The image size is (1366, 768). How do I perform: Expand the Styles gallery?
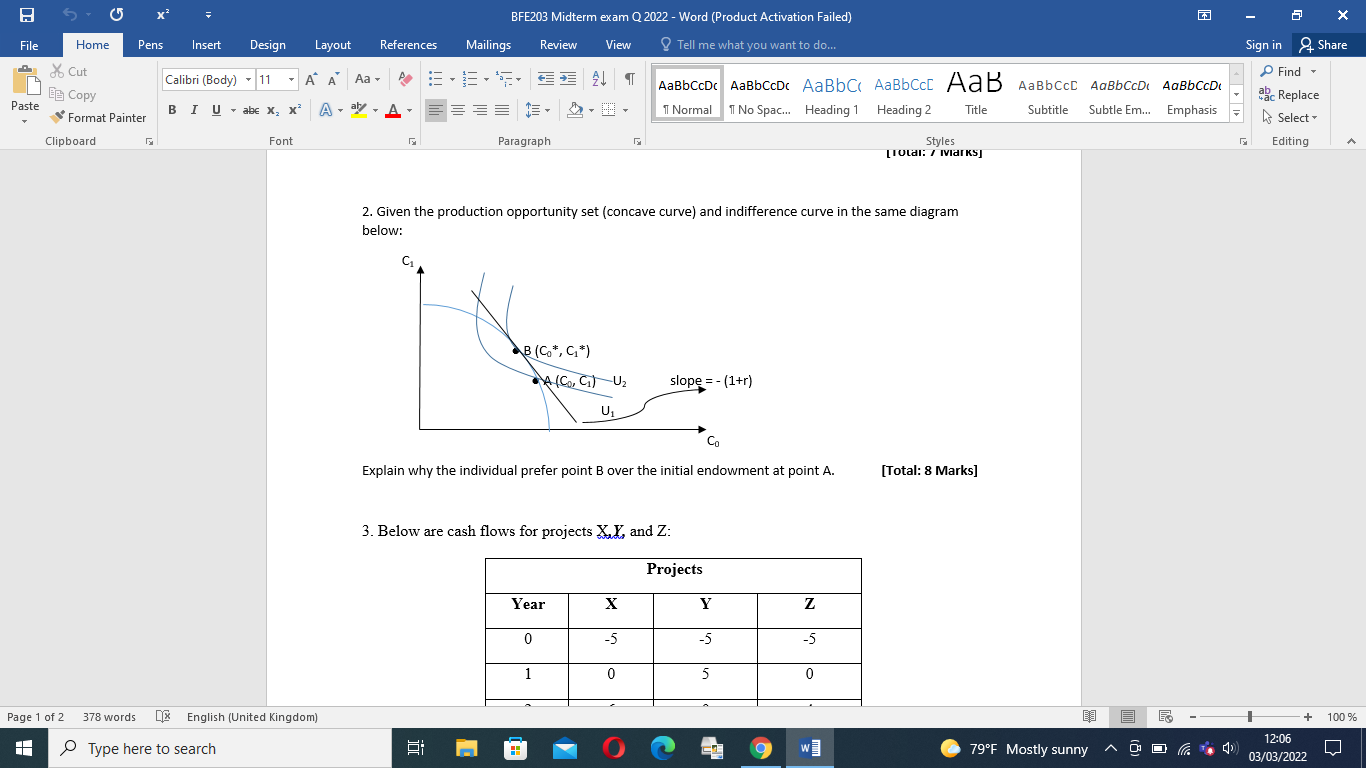[x=1239, y=114]
